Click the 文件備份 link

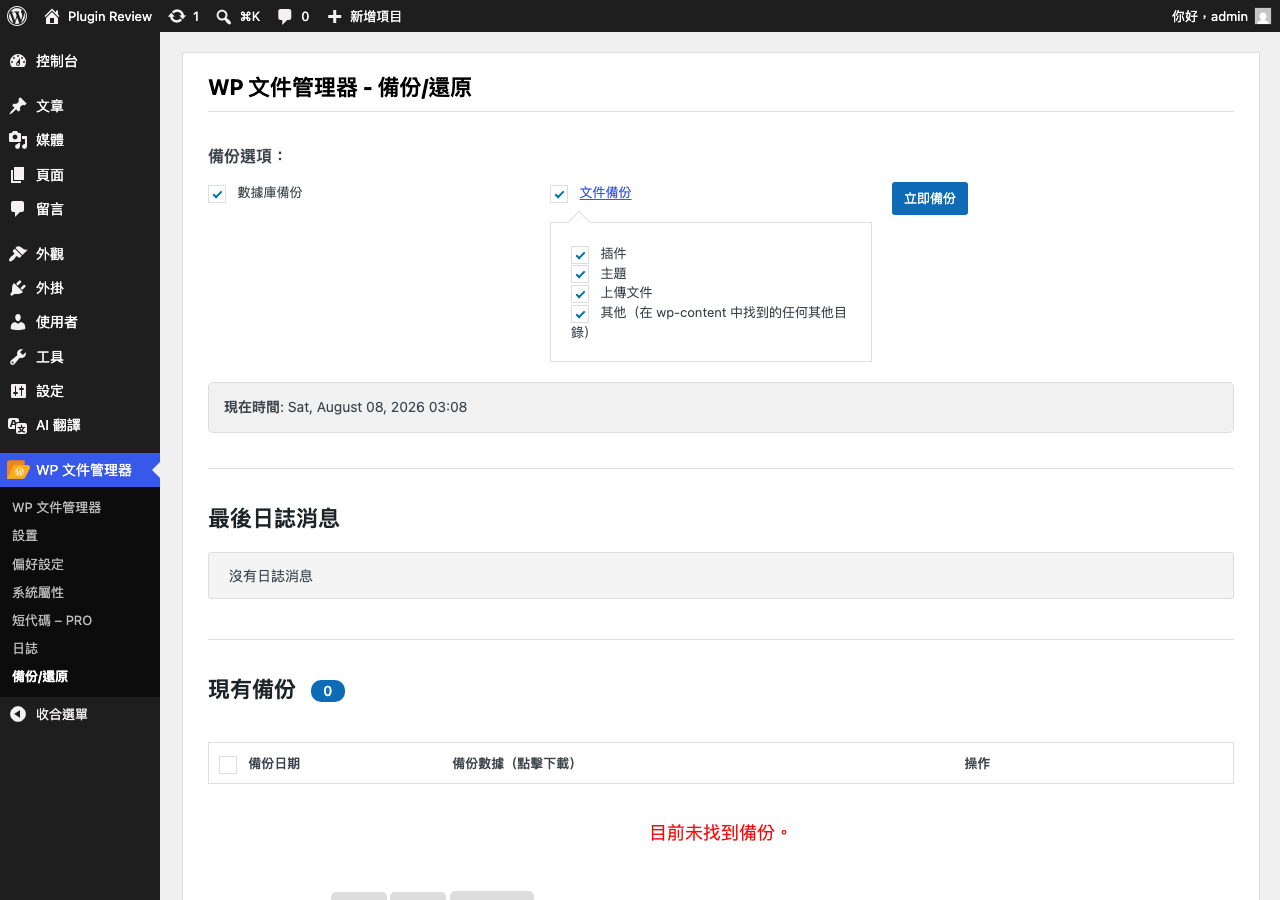pos(606,193)
